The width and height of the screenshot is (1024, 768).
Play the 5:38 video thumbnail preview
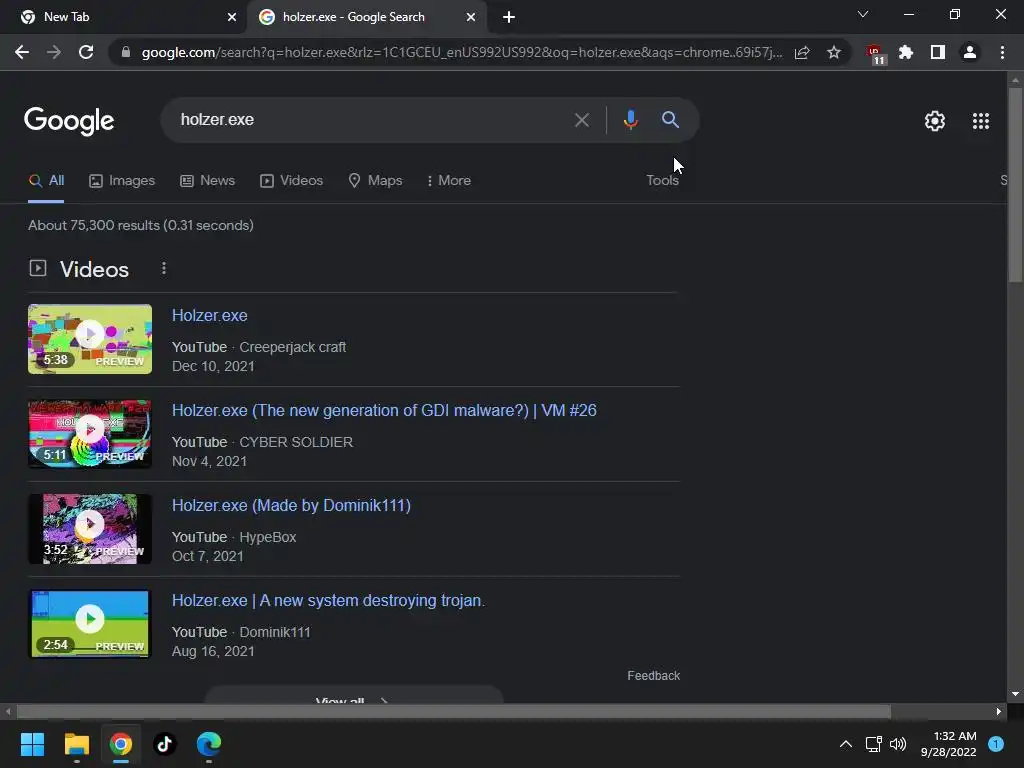(x=90, y=339)
